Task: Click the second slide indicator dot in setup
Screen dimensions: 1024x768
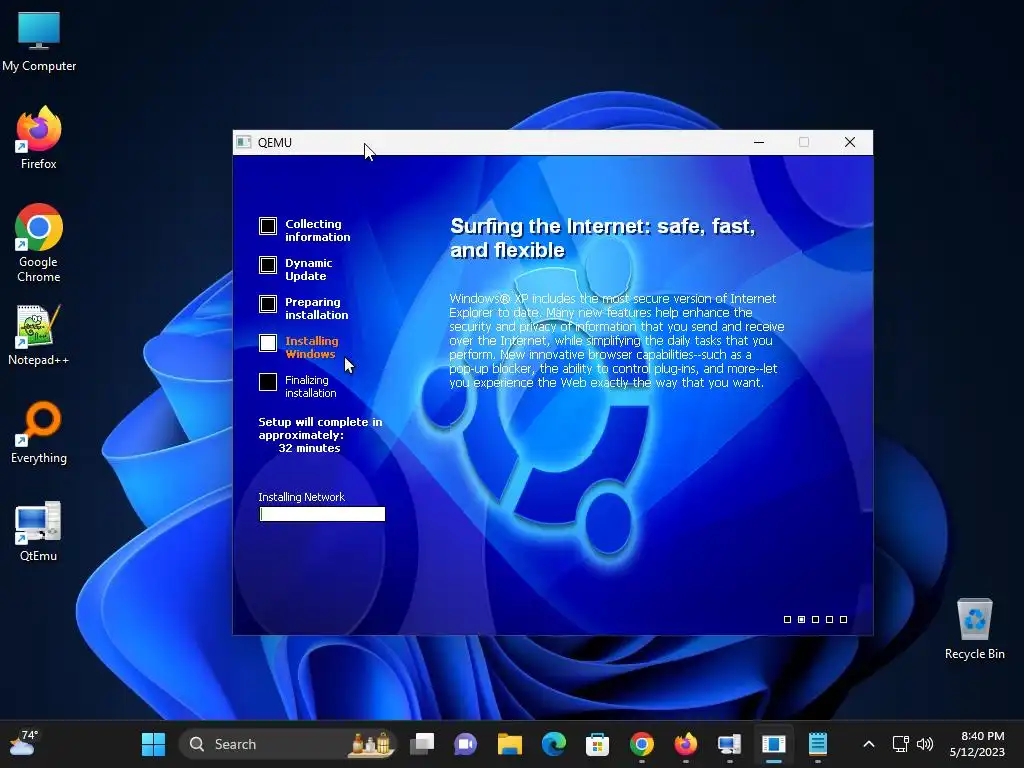Action: click(x=801, y=619)
